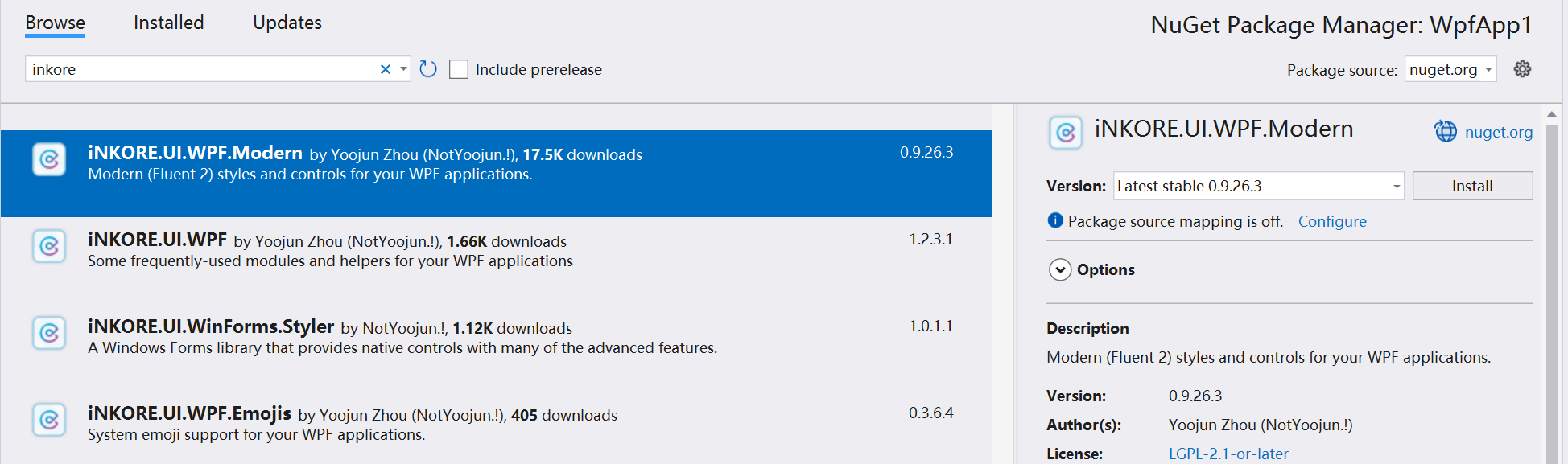Click version 1.0.1.1 in the list

930,326
